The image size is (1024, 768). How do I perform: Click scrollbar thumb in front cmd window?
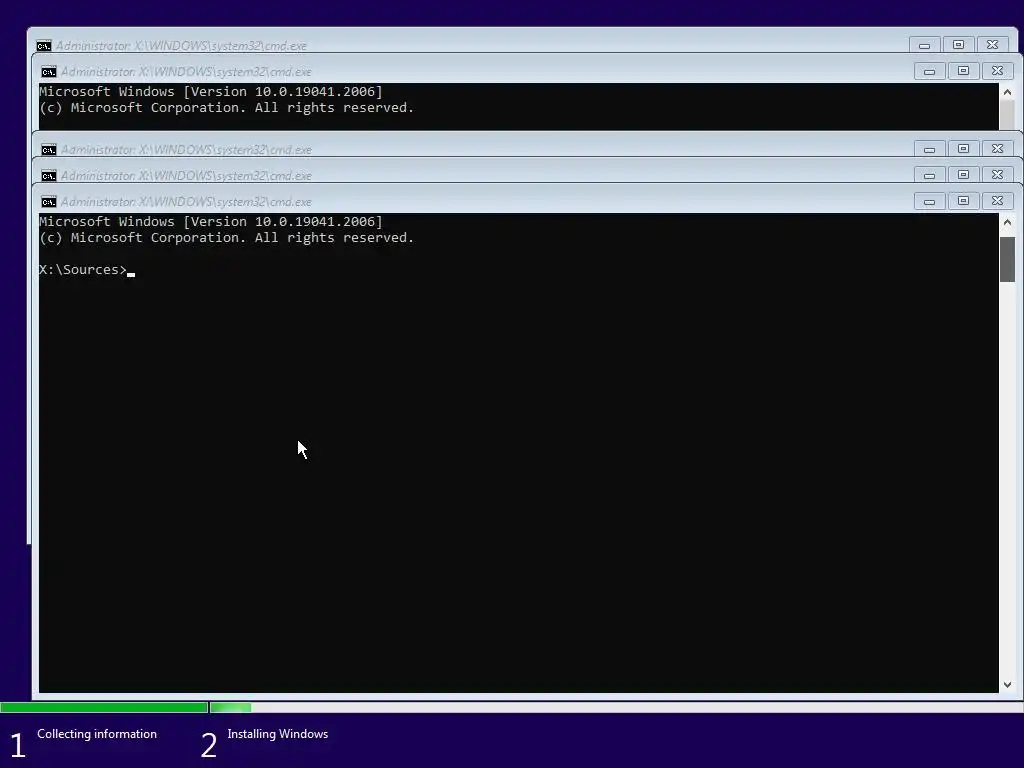[1007, 259]
